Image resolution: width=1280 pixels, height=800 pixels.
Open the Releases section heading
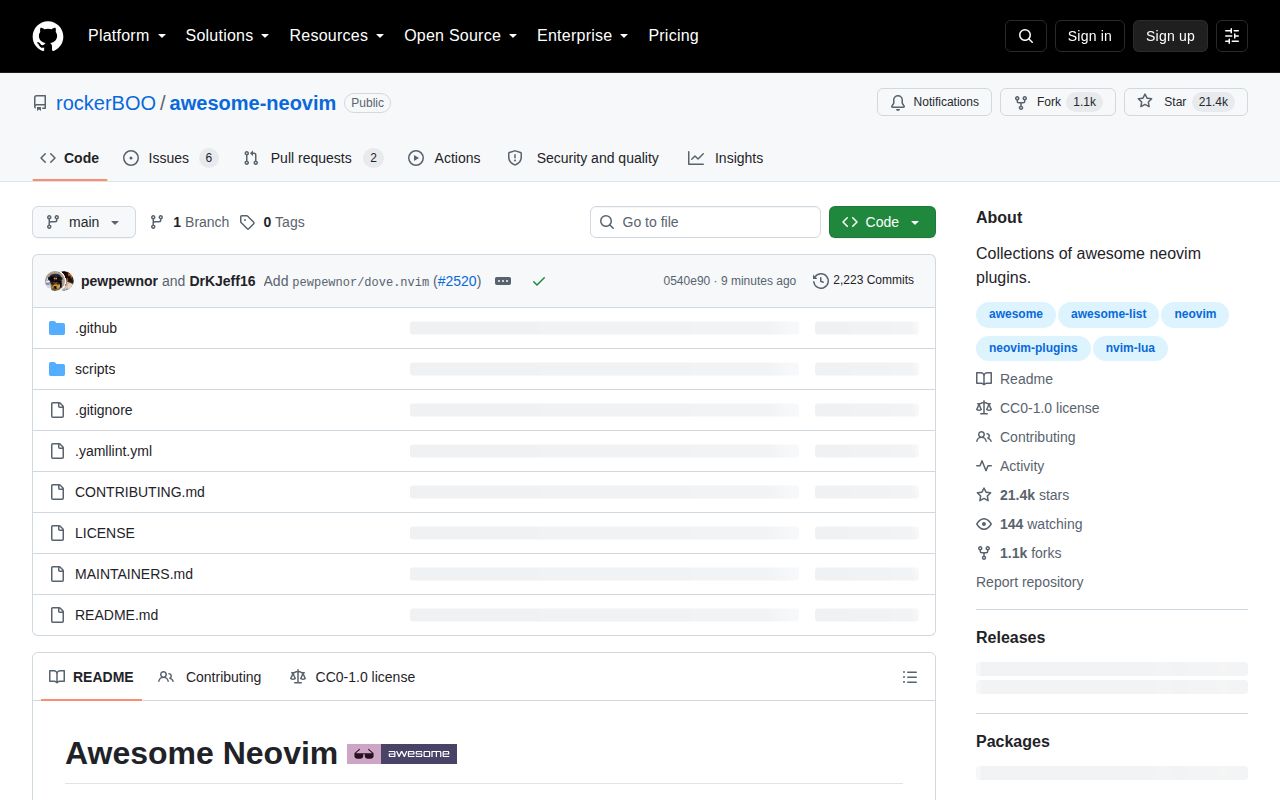click(1010, 637)
